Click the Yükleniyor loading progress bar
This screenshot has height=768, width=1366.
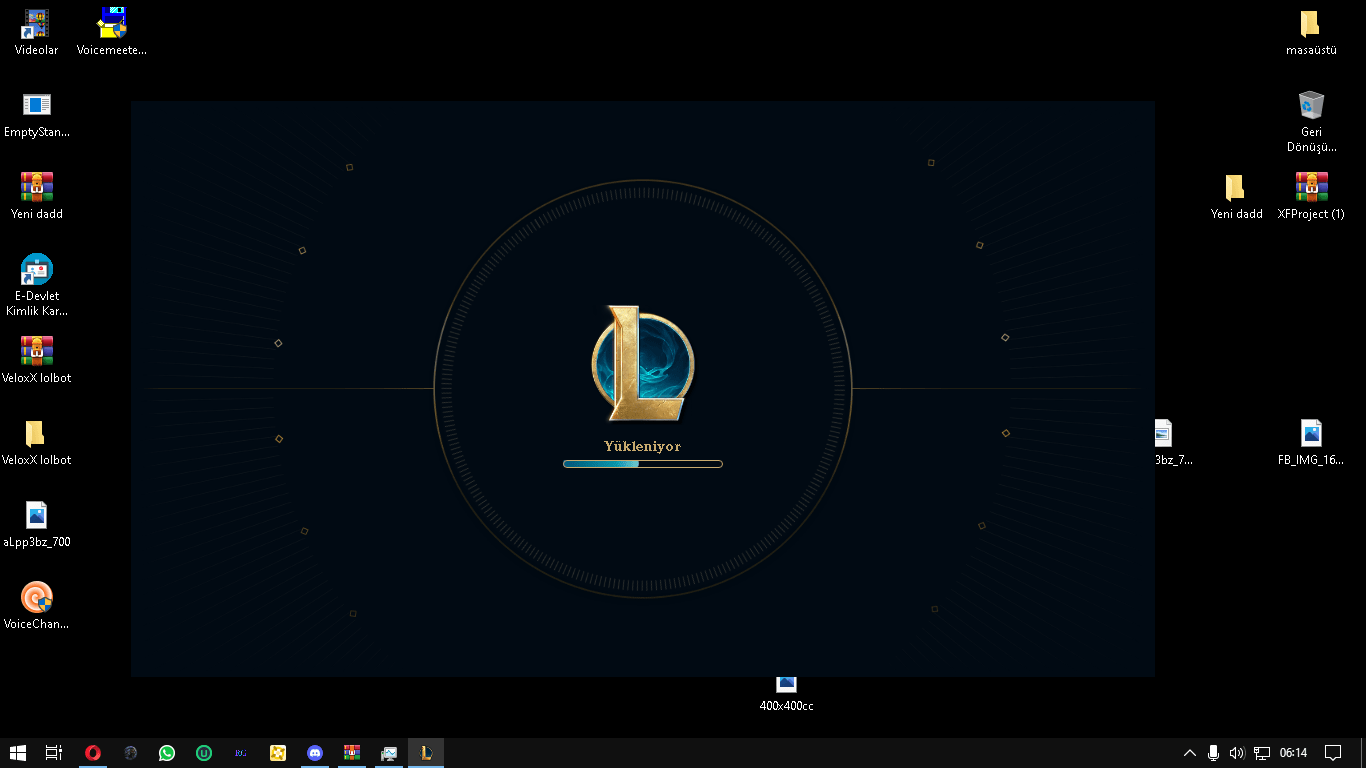642,464
